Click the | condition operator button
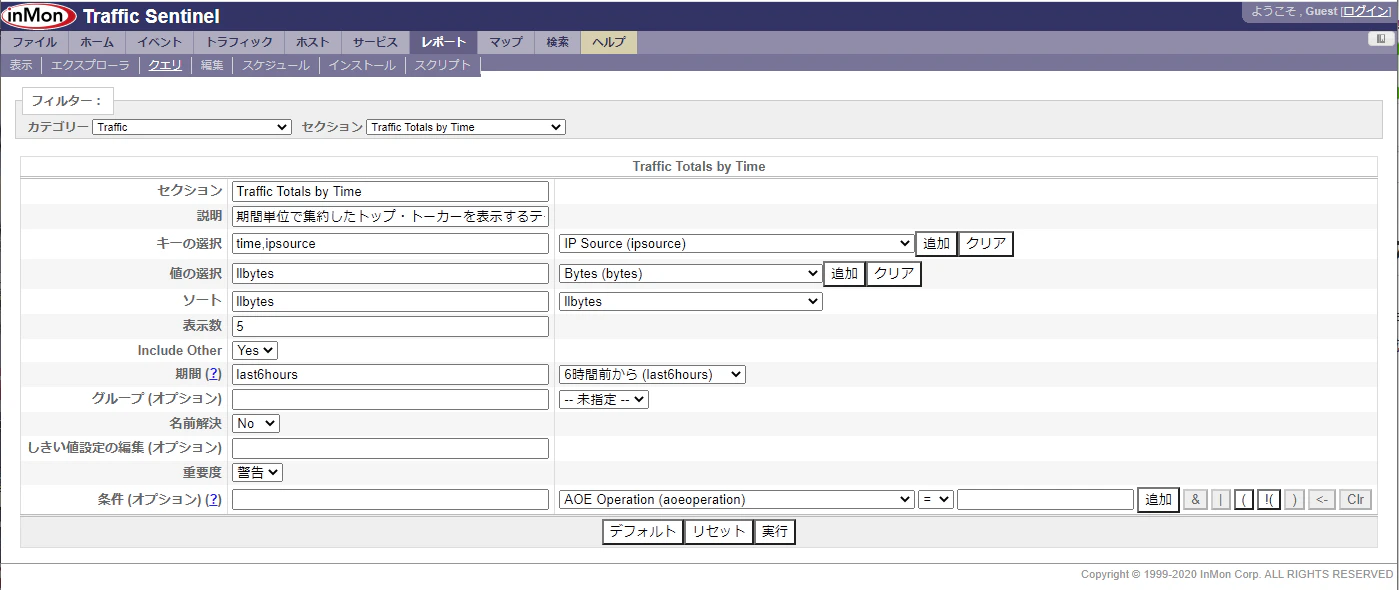 tap(1220, 499)
